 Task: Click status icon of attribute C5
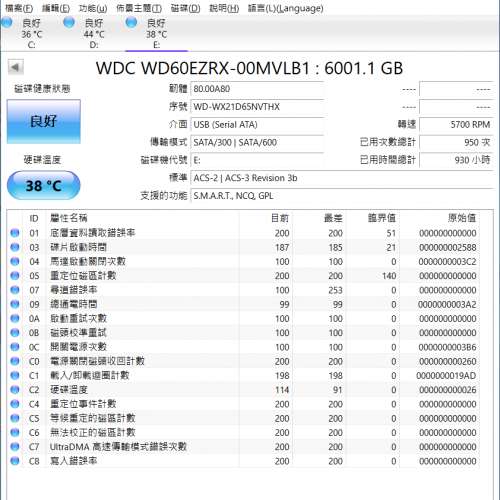[15, 418]
